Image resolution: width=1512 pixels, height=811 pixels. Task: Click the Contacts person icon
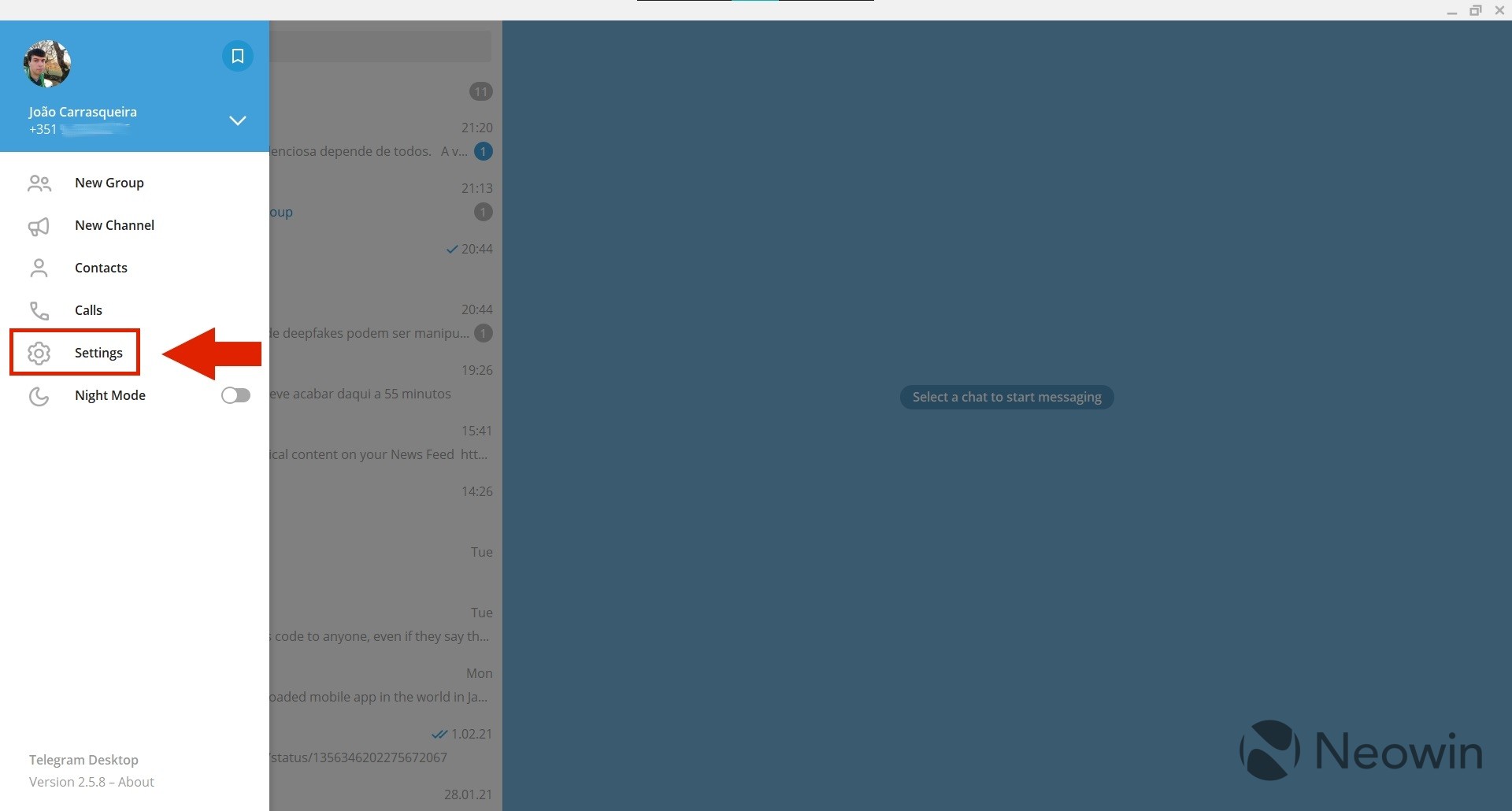[39, 268]
